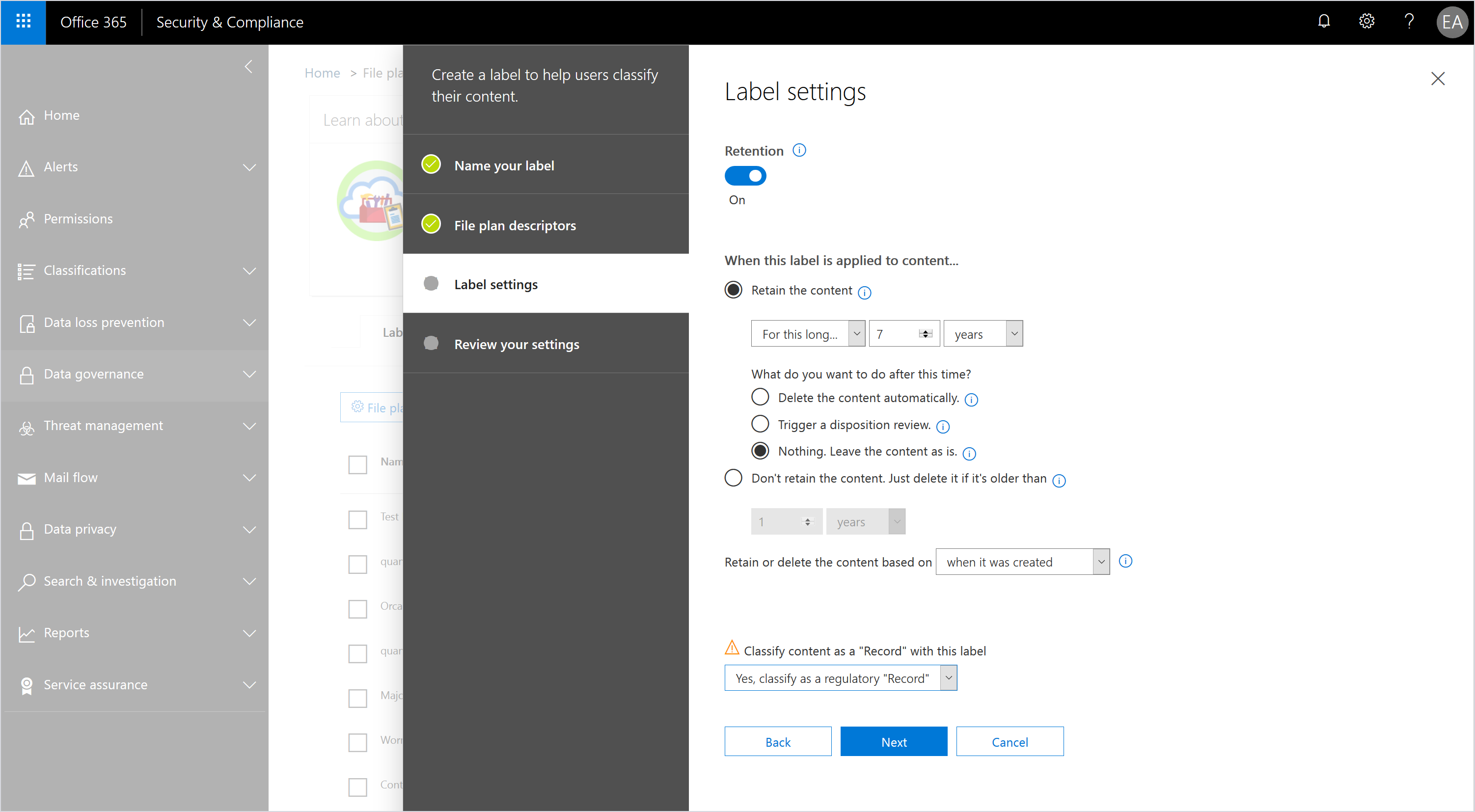Select Reports in the left sidebar
1475x812 pixels.
pos(66,633)
